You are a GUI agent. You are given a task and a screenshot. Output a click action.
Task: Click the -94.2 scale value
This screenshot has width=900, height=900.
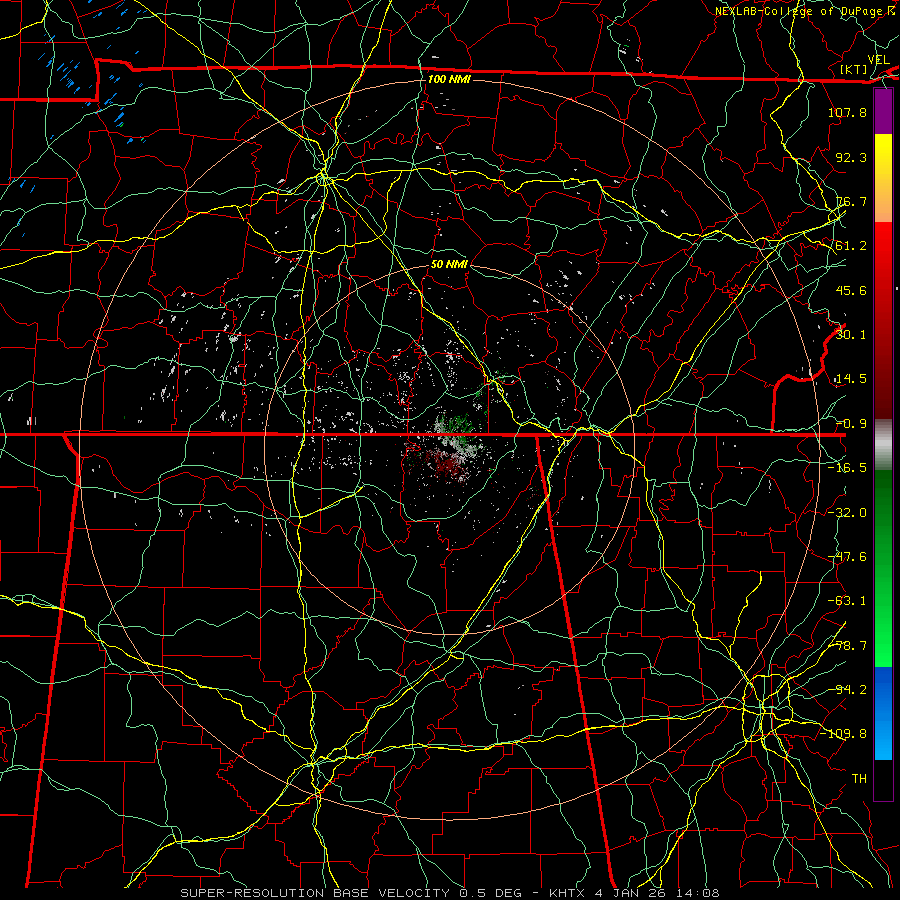[847, 690]
